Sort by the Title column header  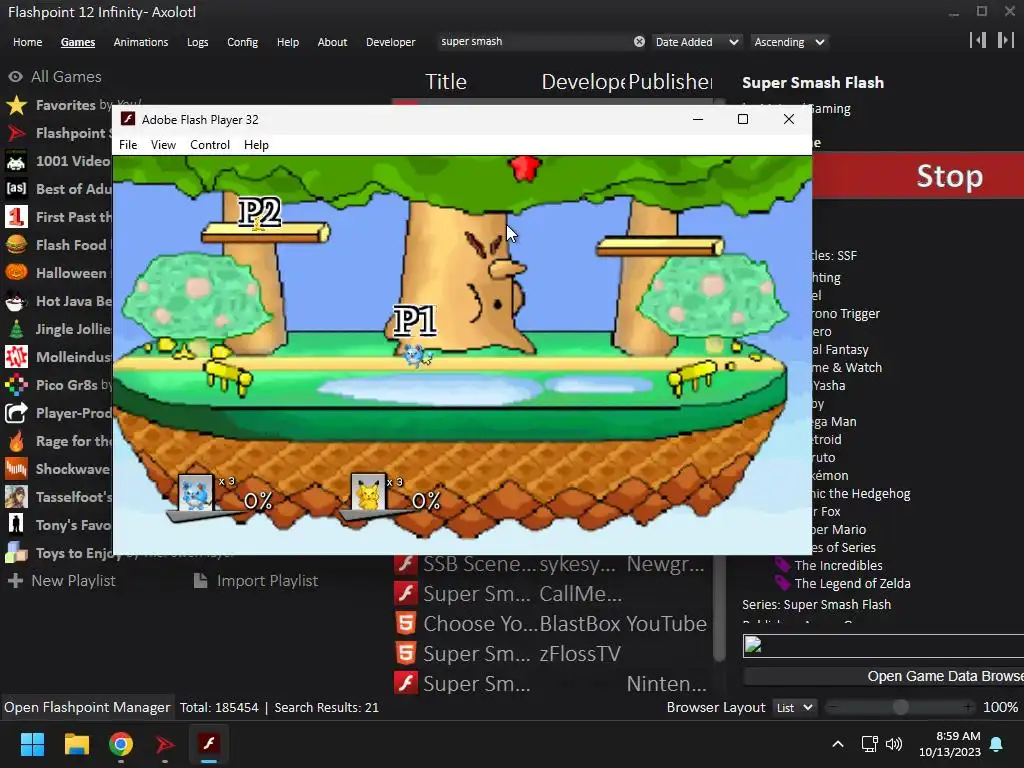point(446,82)
